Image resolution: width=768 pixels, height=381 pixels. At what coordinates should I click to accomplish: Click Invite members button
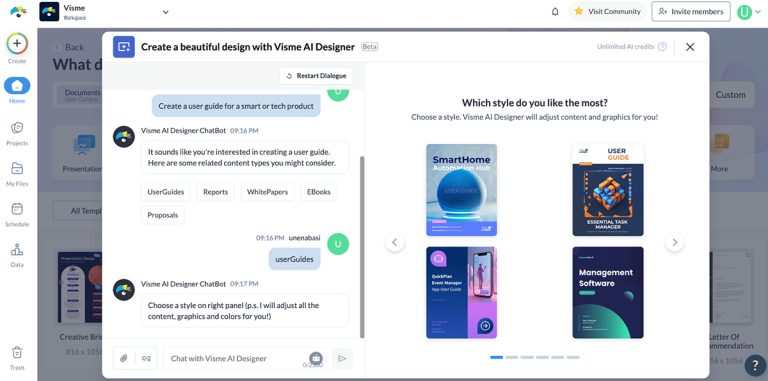[691, 11]
